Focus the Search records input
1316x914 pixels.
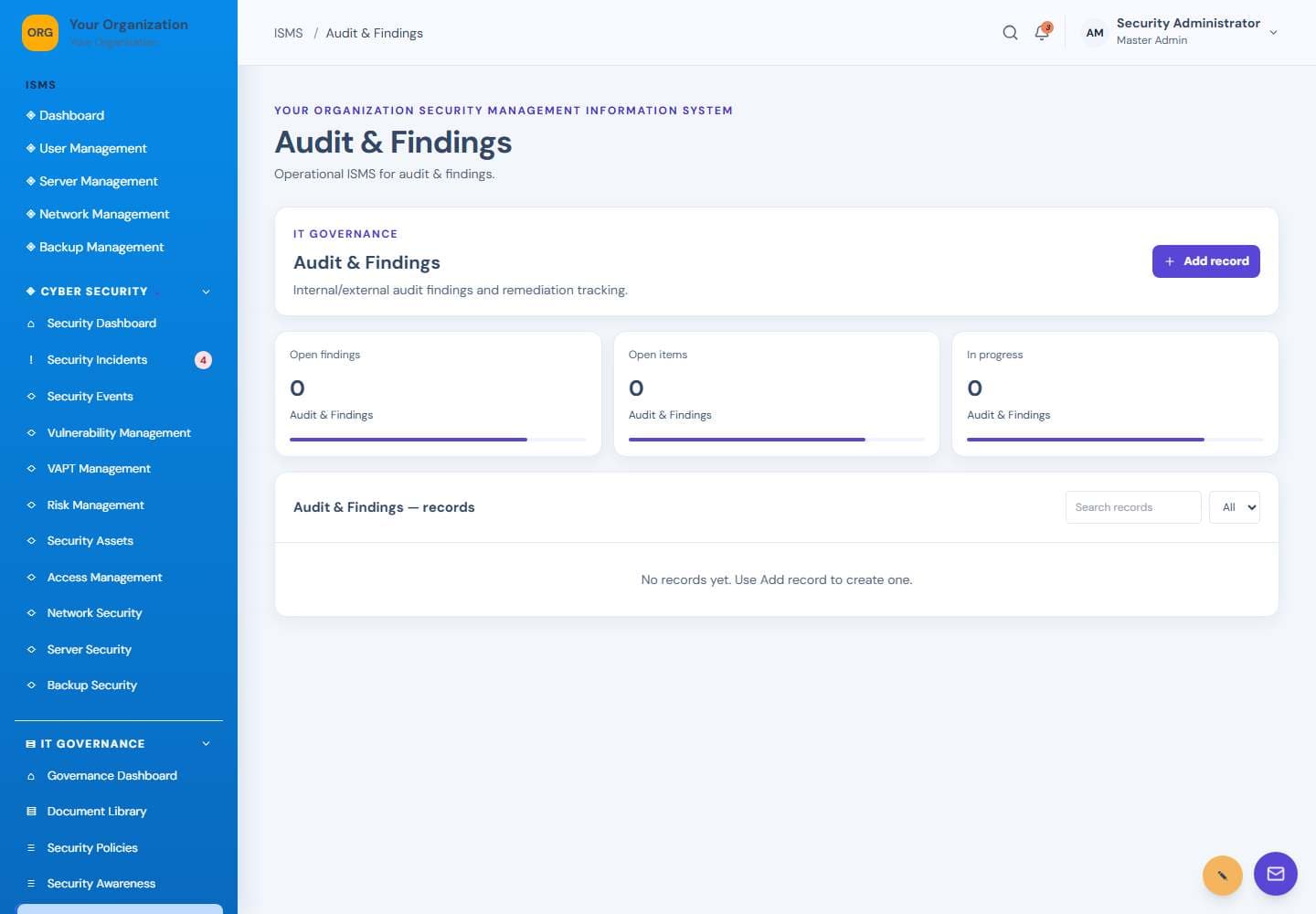(x=1133, y=507)
